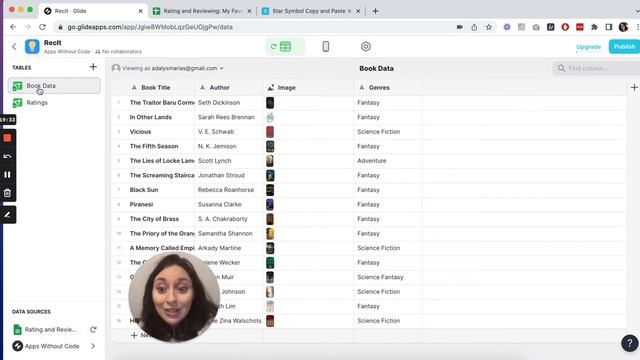Viewport: 640px width, 360px height.
Task: Open the Piranesi book cover thumbnail
Action: coord(270,204)
